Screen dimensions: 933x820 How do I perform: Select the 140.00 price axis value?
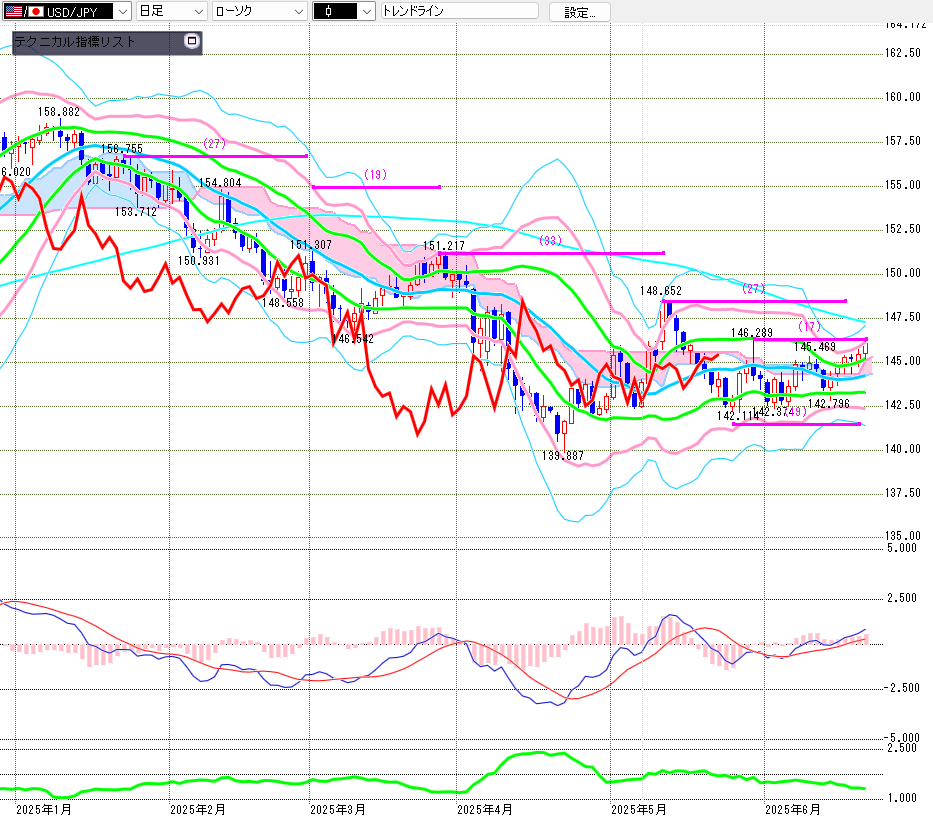click(903, 449)
